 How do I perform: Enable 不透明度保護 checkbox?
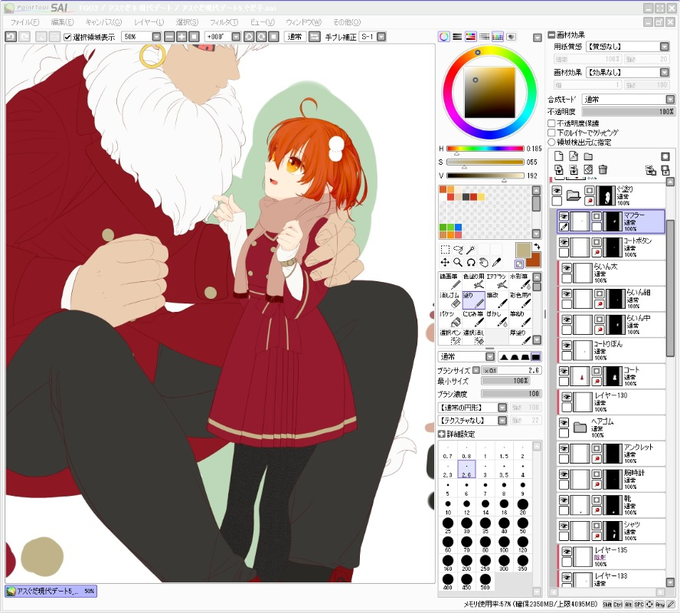point(552,123)
